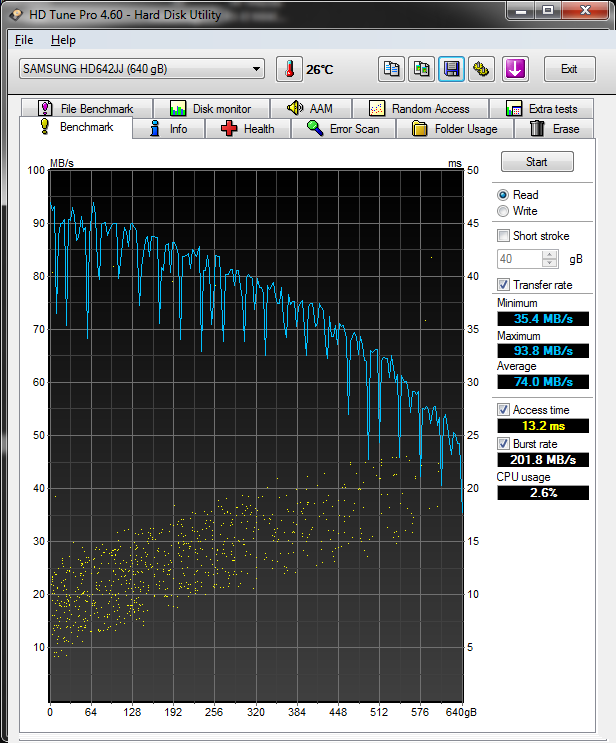
Task: Click the Maximum 93.8 MB/s value
Action: coord(543,351)
